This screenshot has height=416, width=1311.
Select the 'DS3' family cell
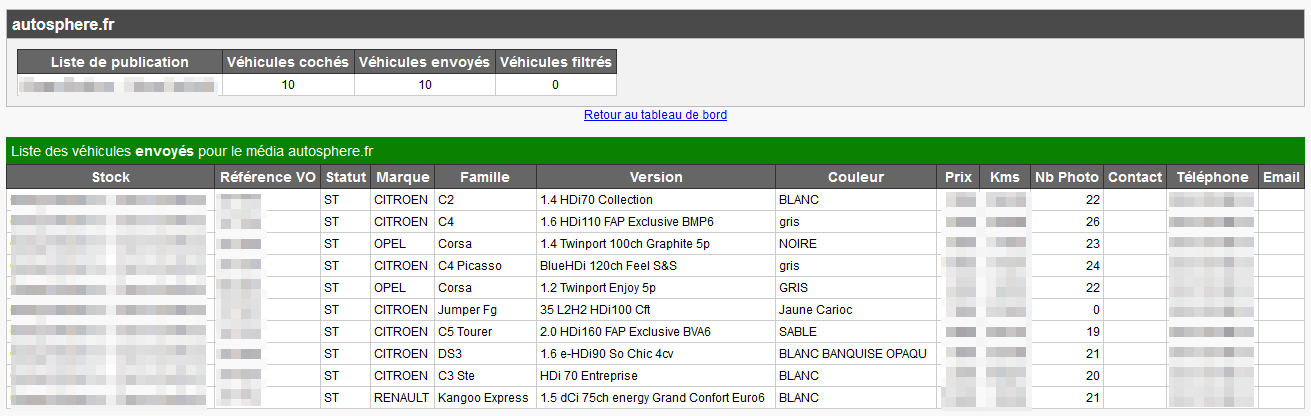pyautogui.click(x=485, y=354)
